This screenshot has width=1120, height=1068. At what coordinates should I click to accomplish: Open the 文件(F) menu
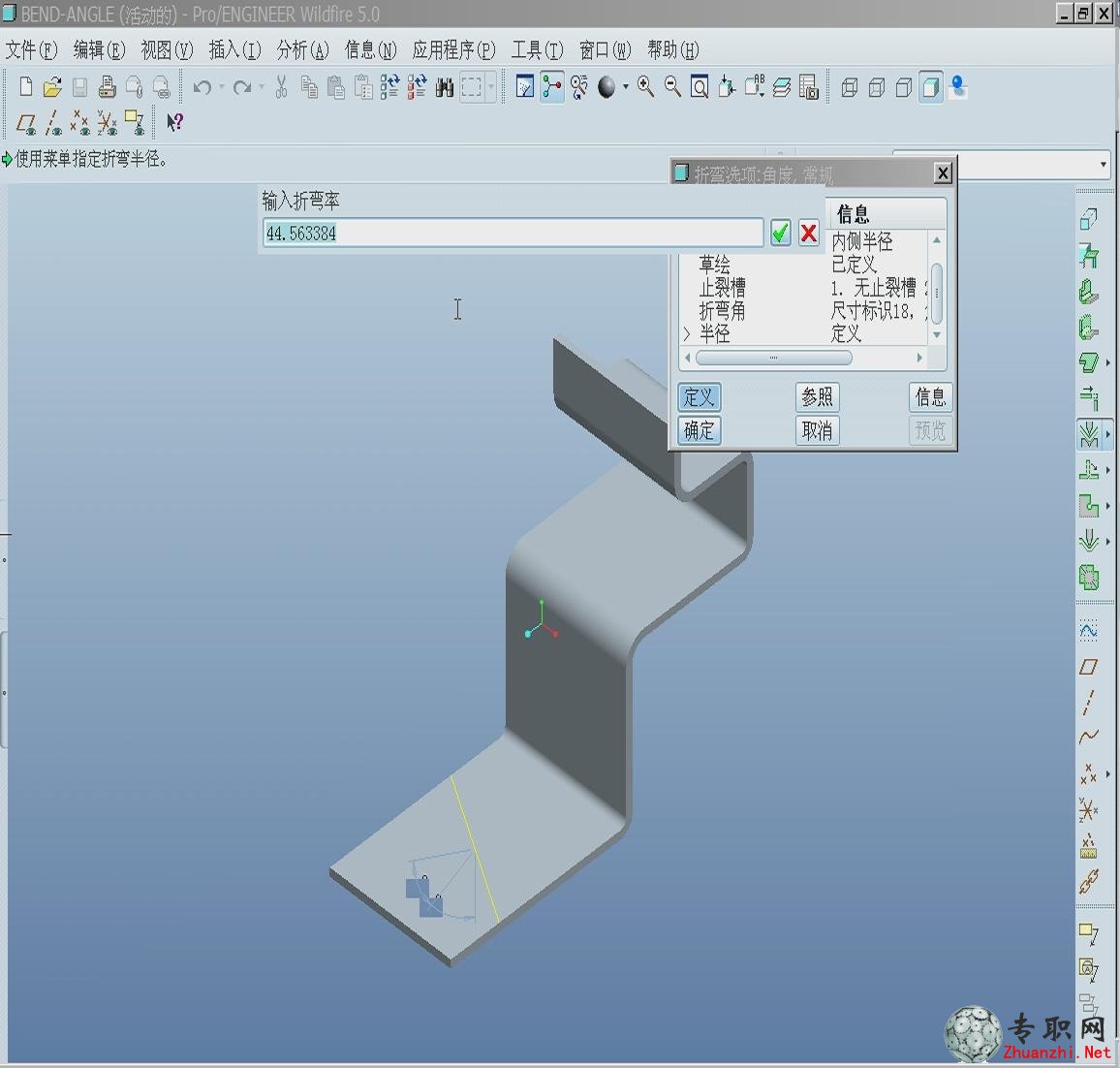31,50
